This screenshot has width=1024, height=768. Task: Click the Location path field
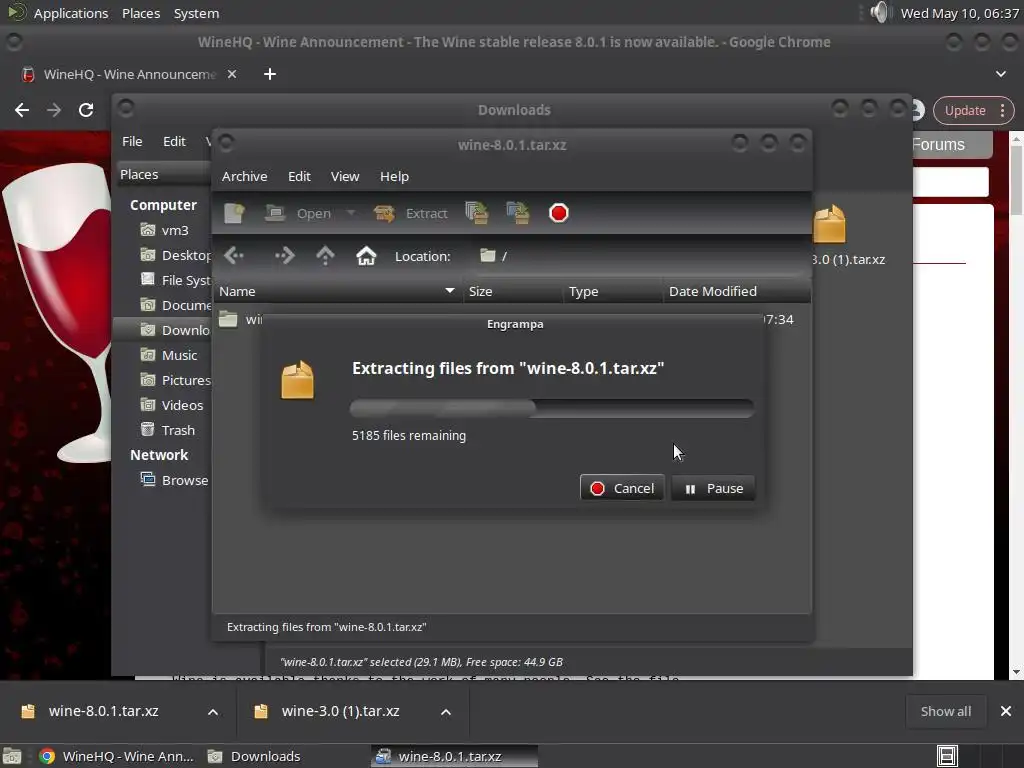tap(640, 256)
